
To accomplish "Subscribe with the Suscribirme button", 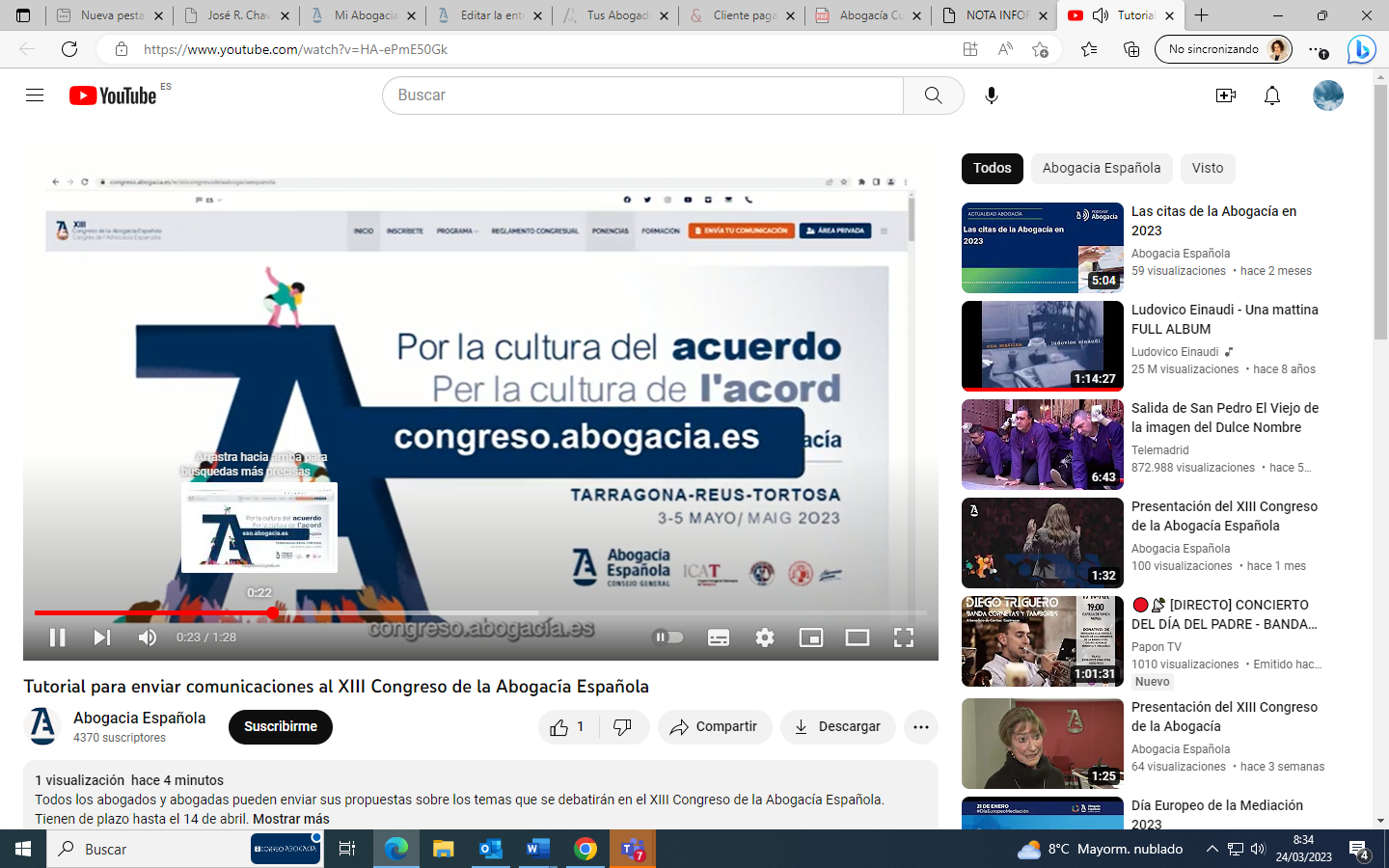I will pyautogui.click(x=281, y=727).
